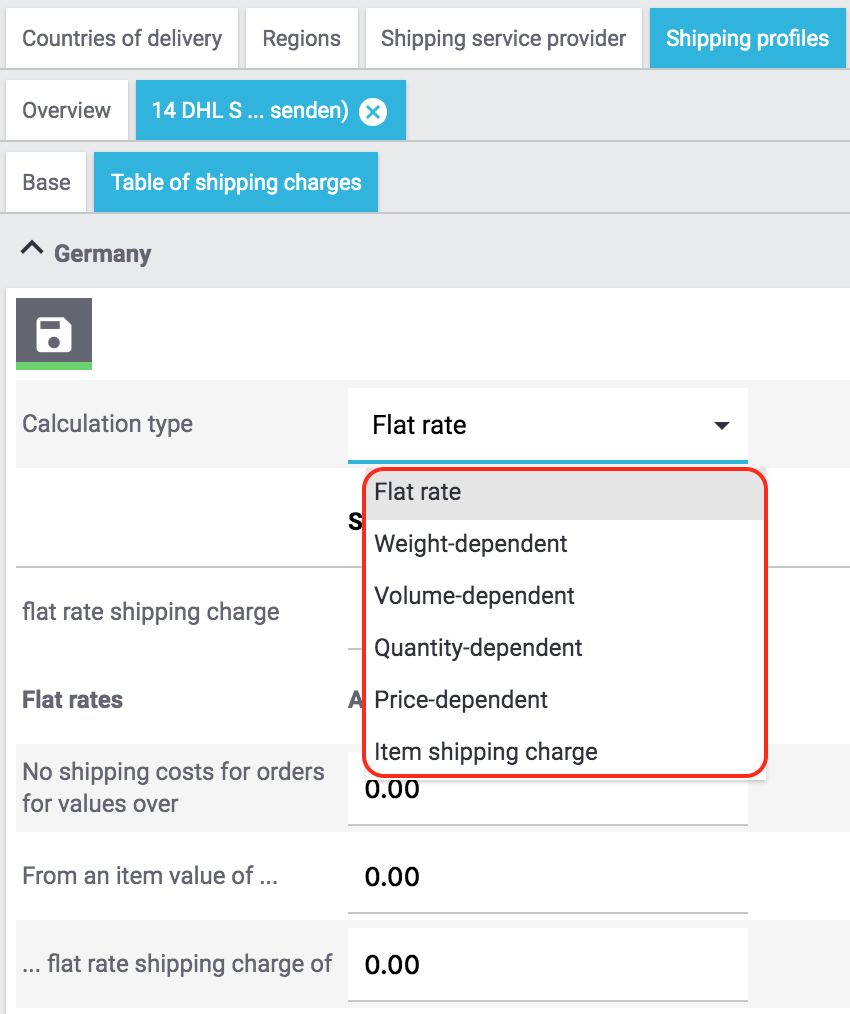Focus the flat rate shipping charge of field
The width and height of the screenshot is (850, 1014).
(547, 965)
